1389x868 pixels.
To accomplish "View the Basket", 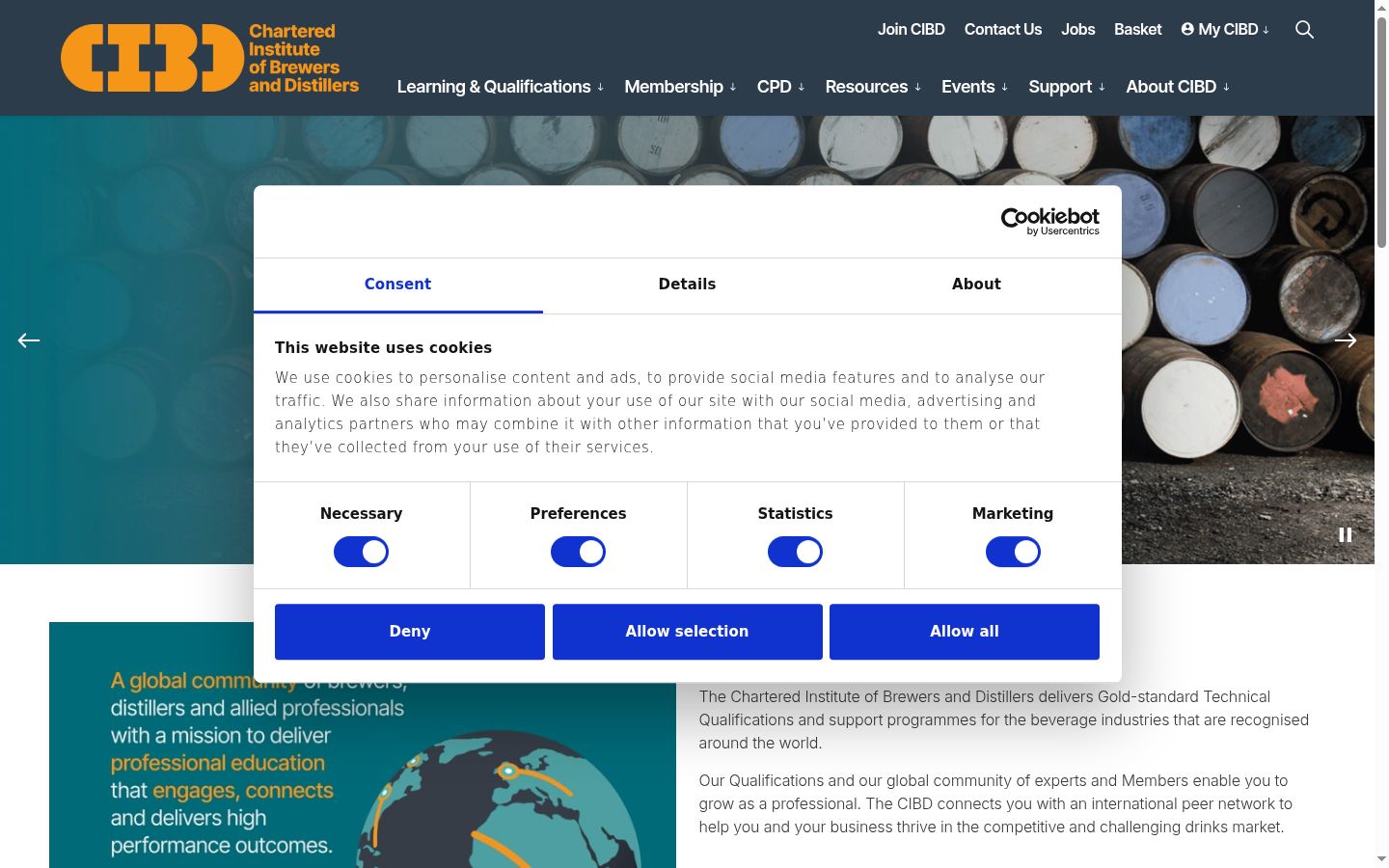I will [x=1137, y=30].
